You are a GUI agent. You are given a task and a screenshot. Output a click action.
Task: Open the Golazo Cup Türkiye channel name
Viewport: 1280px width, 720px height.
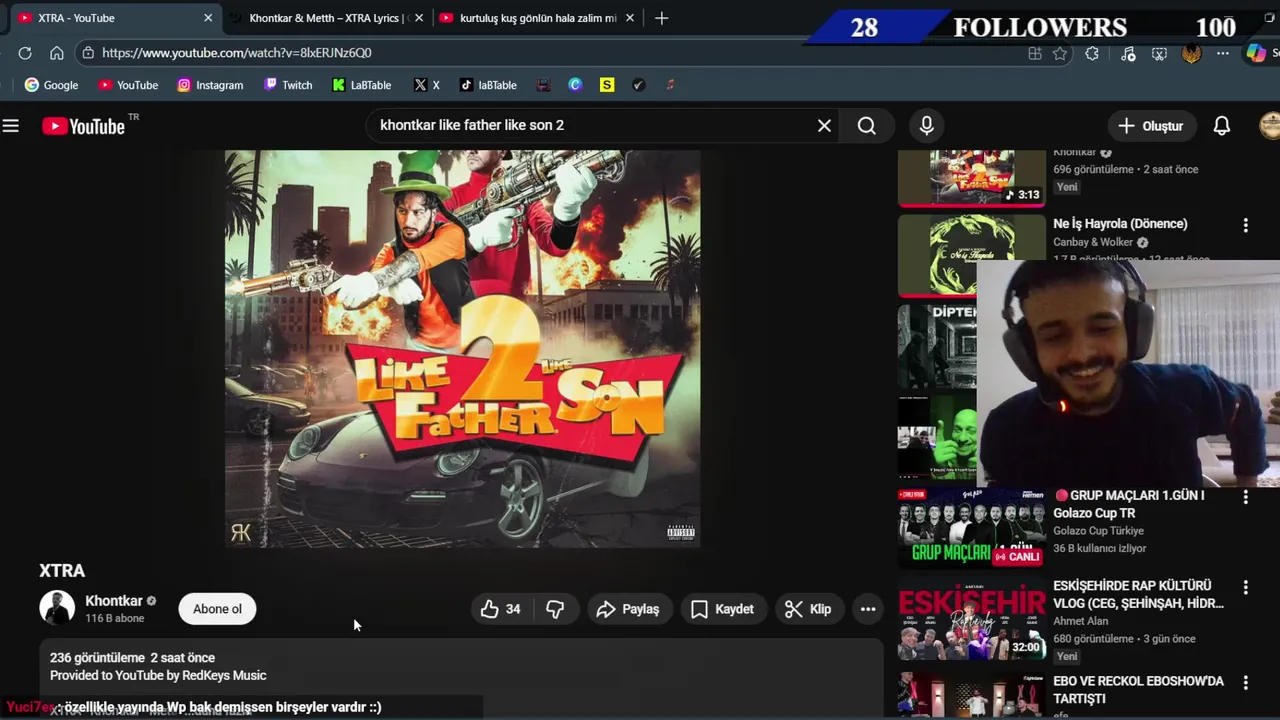(1098, 531)
